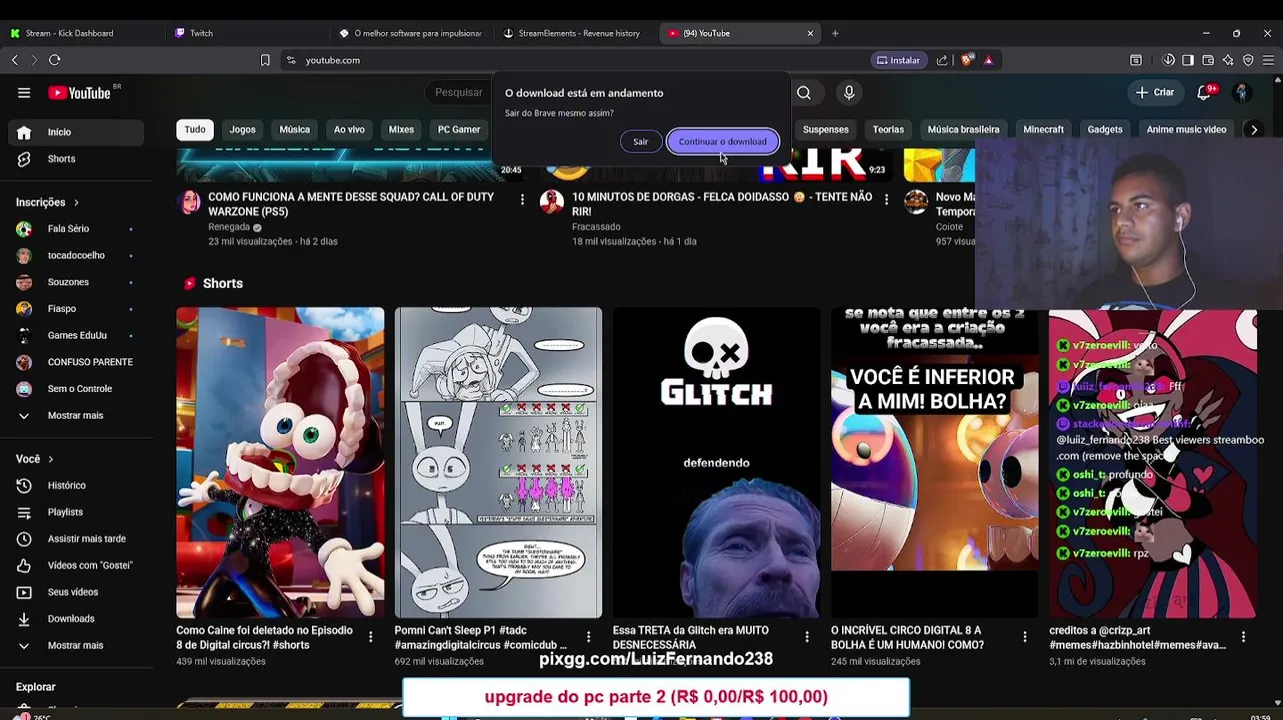Select the Música filter chip
The width and height of the screenshot is (1283, 720).
click(x=295, y=129)
